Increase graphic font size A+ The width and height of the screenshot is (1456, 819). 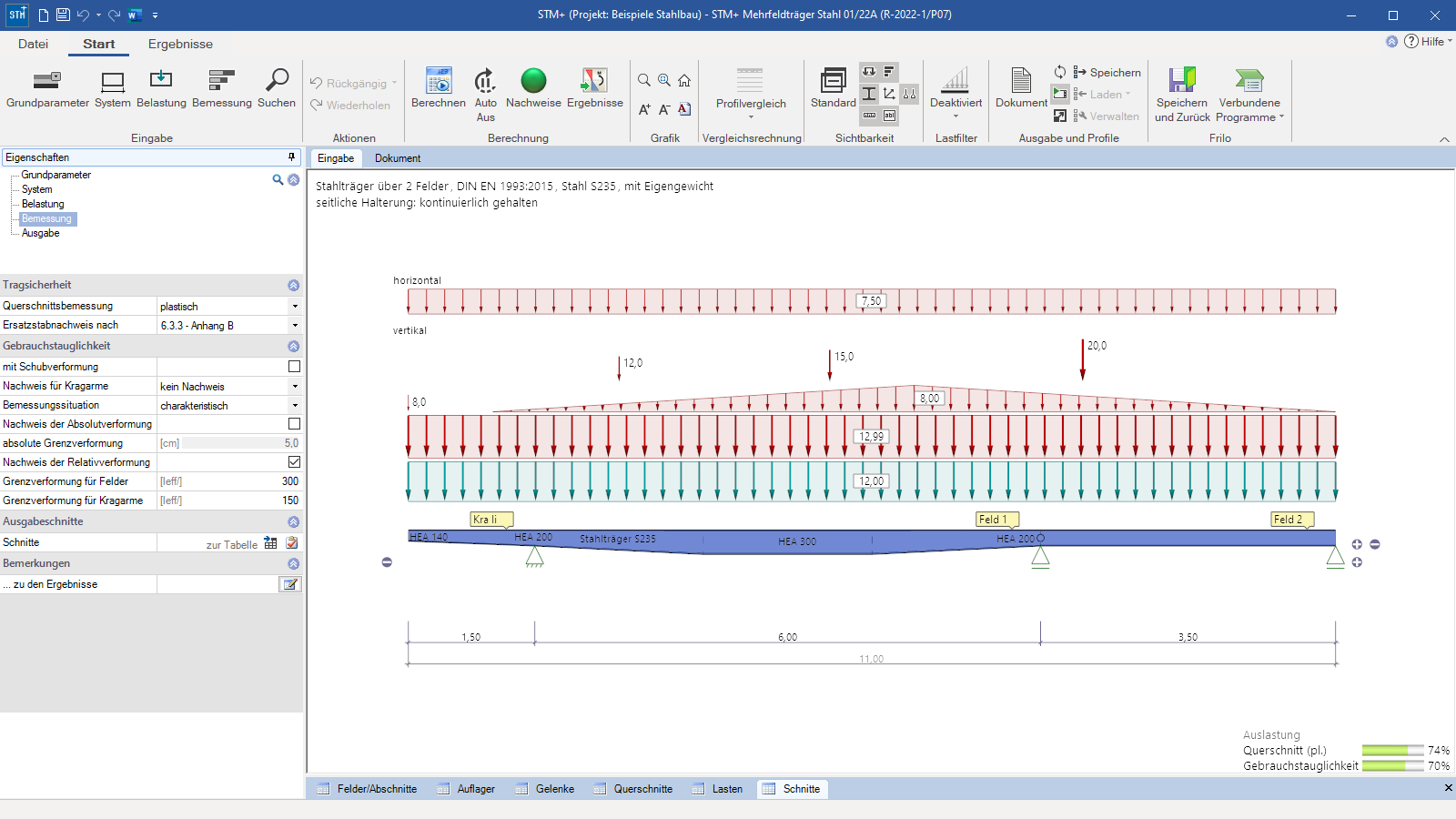644,109
